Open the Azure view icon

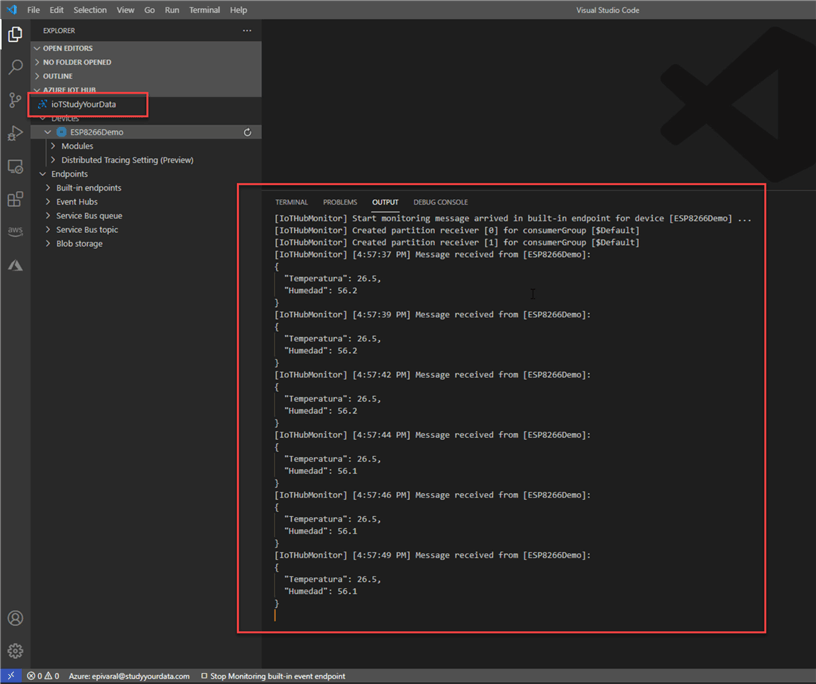pyautogui.click(x=15, y=265)
